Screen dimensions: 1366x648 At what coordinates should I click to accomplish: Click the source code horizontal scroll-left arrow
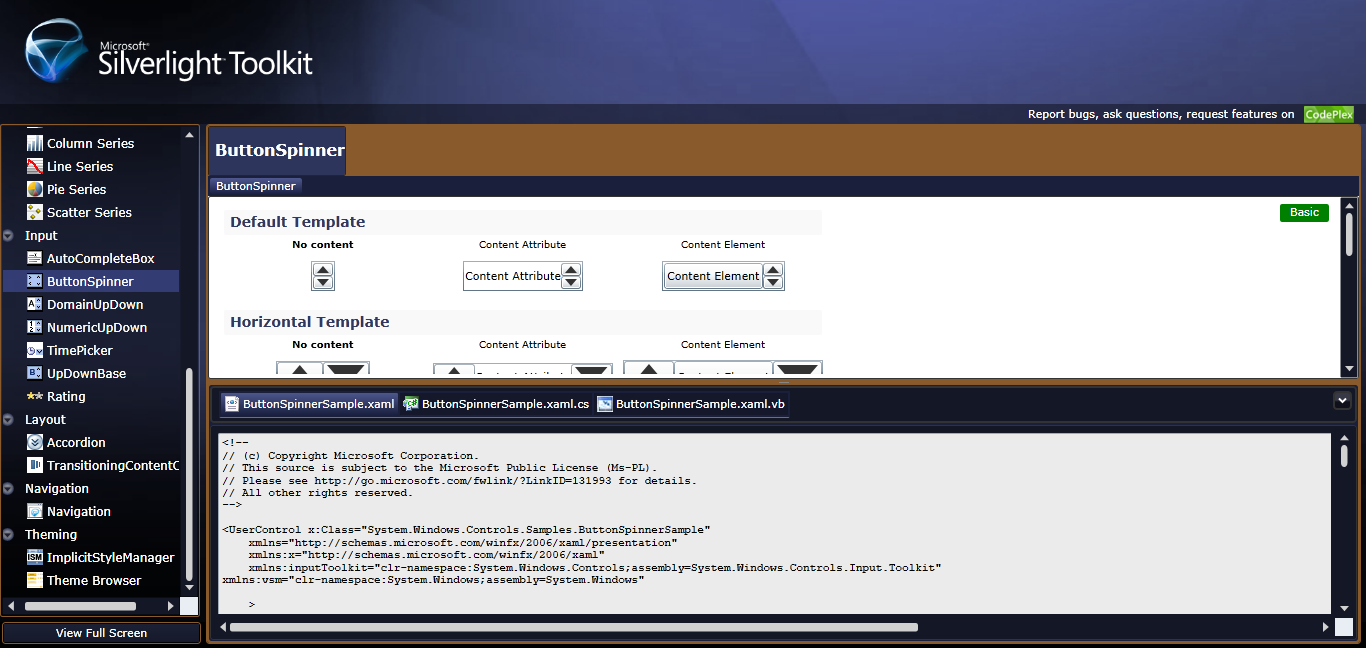[x=221, y=628]
